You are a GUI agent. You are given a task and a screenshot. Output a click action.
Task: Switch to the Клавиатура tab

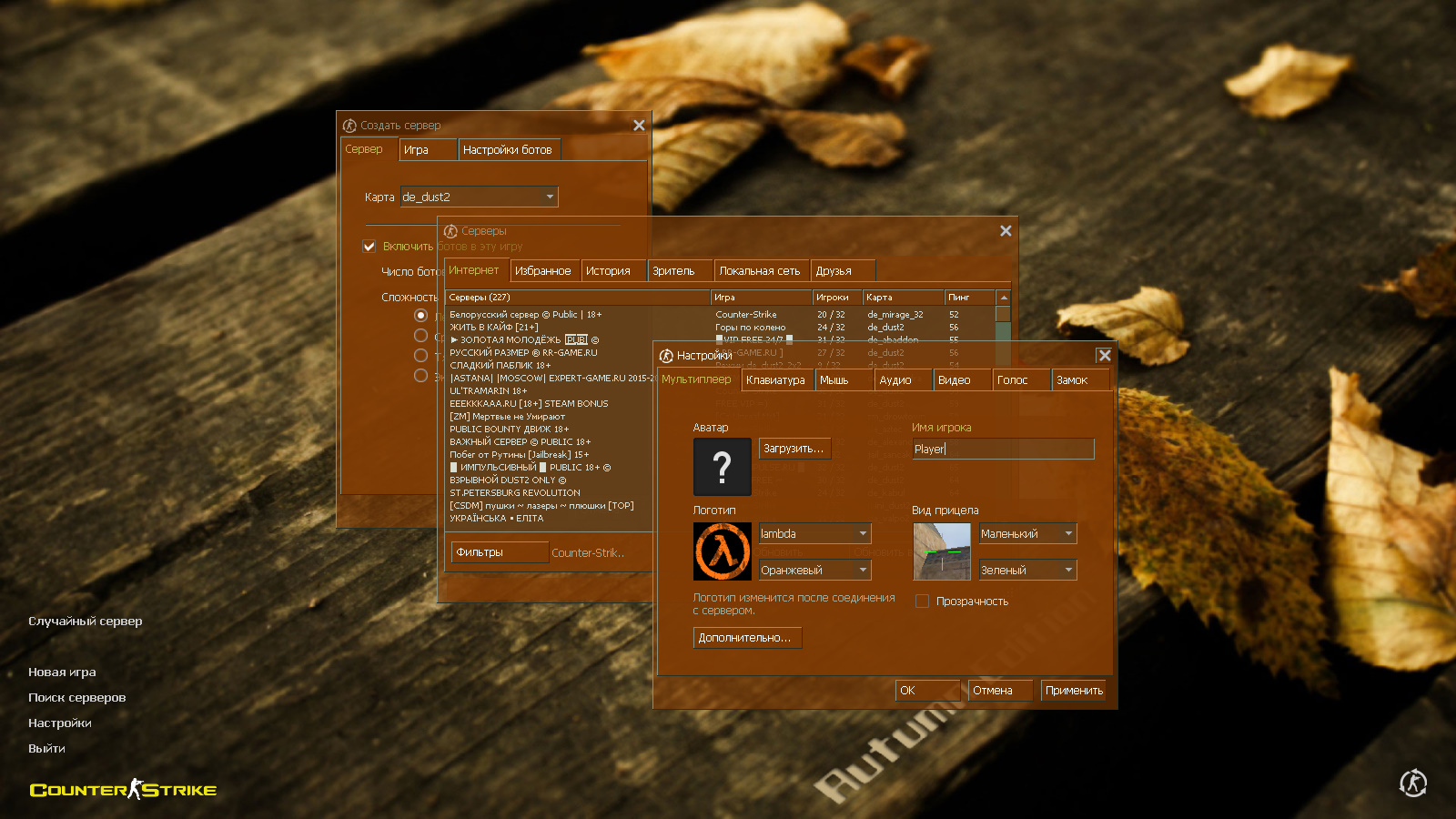point(775,380)
